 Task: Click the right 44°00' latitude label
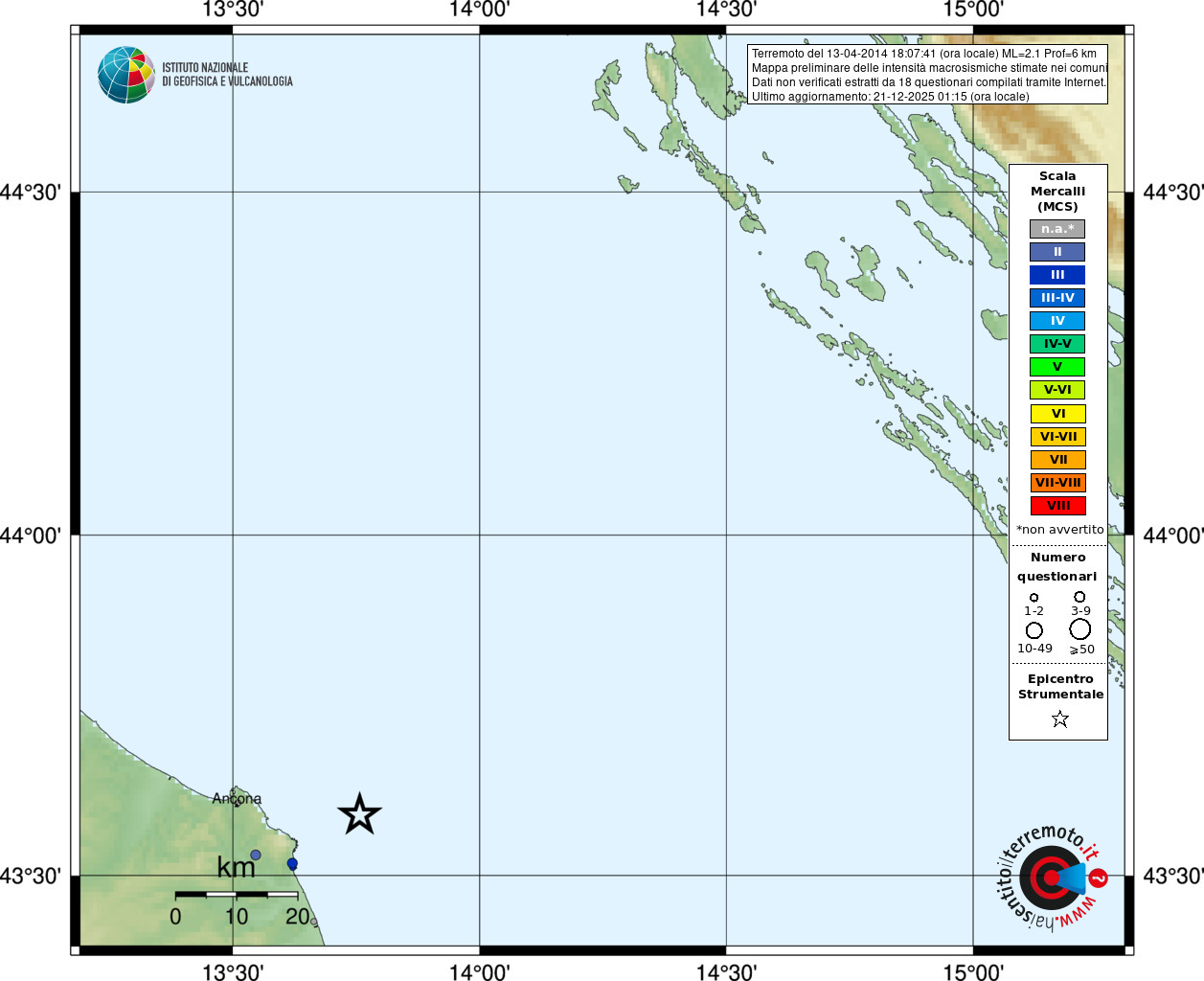click(1173, 536)
